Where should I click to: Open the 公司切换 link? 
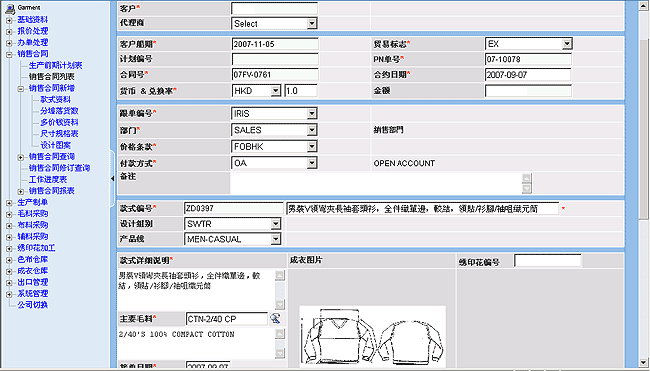[33, 305]
